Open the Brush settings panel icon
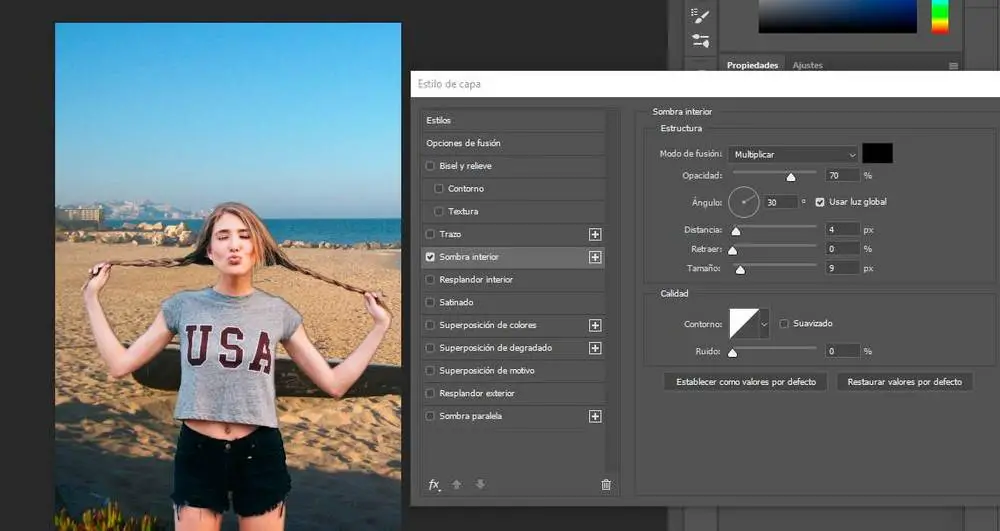Image resolution: width=1000 pixels, height=531 pixels. [x=700, y=16]
